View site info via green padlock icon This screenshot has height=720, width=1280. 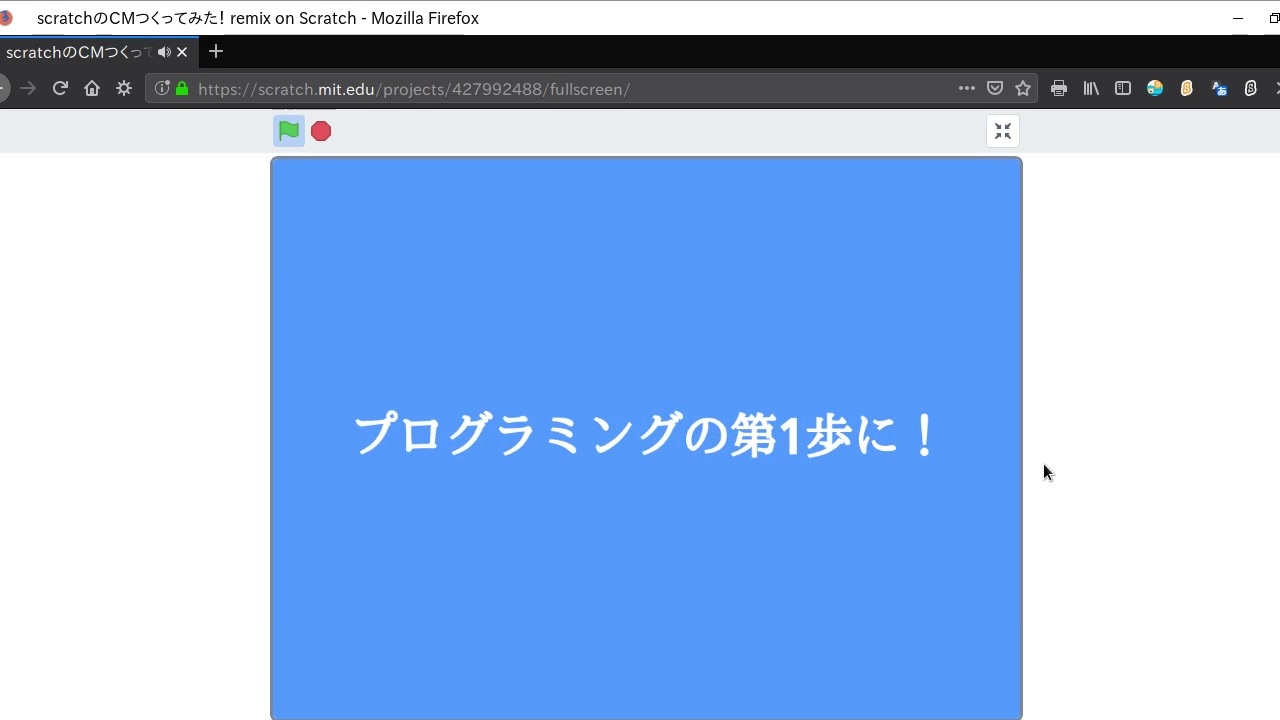click(x=182, y=88)
